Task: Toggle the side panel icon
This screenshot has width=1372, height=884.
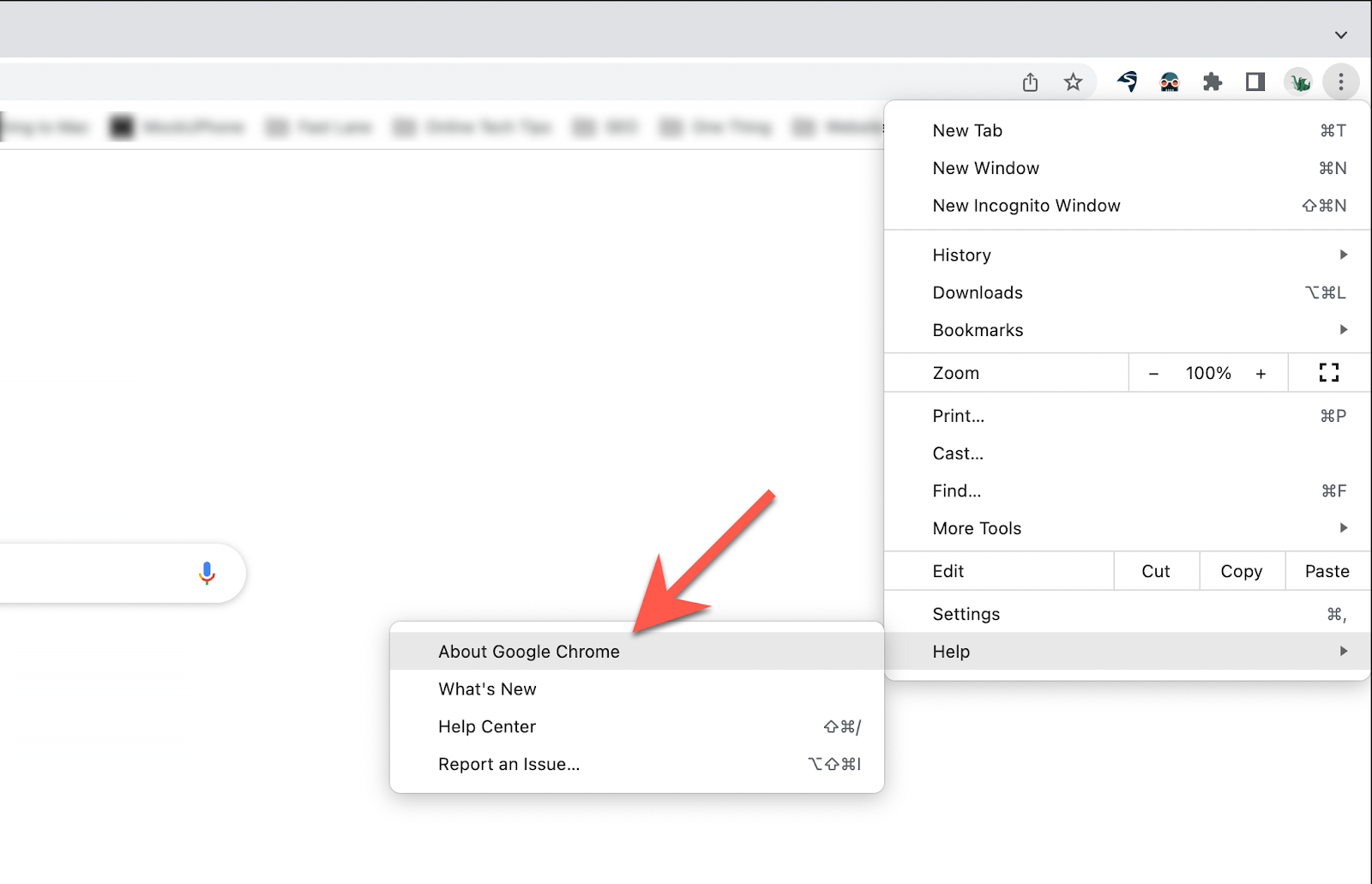Action: pos(1255,82)
